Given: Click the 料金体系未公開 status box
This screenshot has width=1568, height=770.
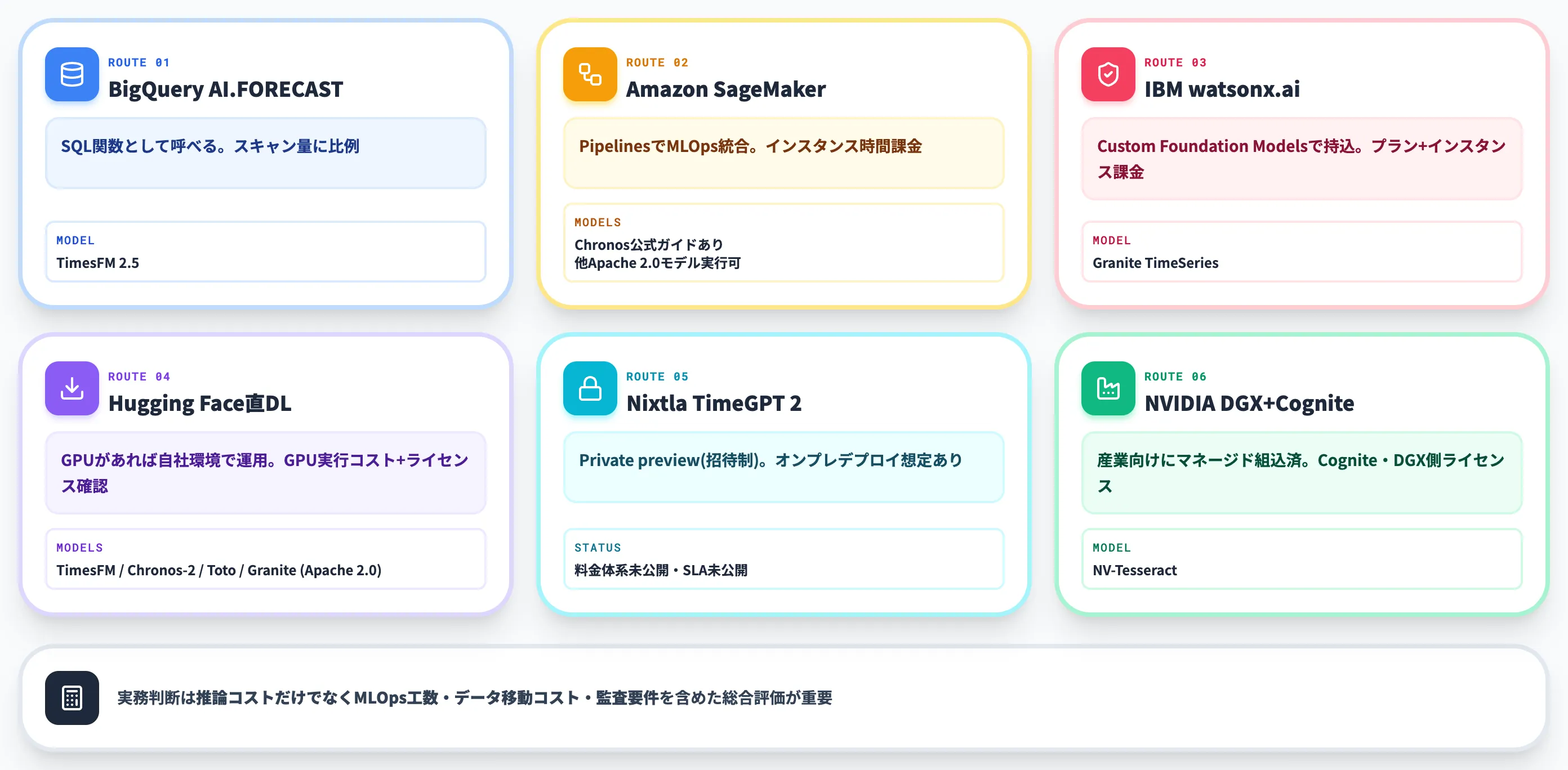Looking at the screenshot, I should 784,559.
